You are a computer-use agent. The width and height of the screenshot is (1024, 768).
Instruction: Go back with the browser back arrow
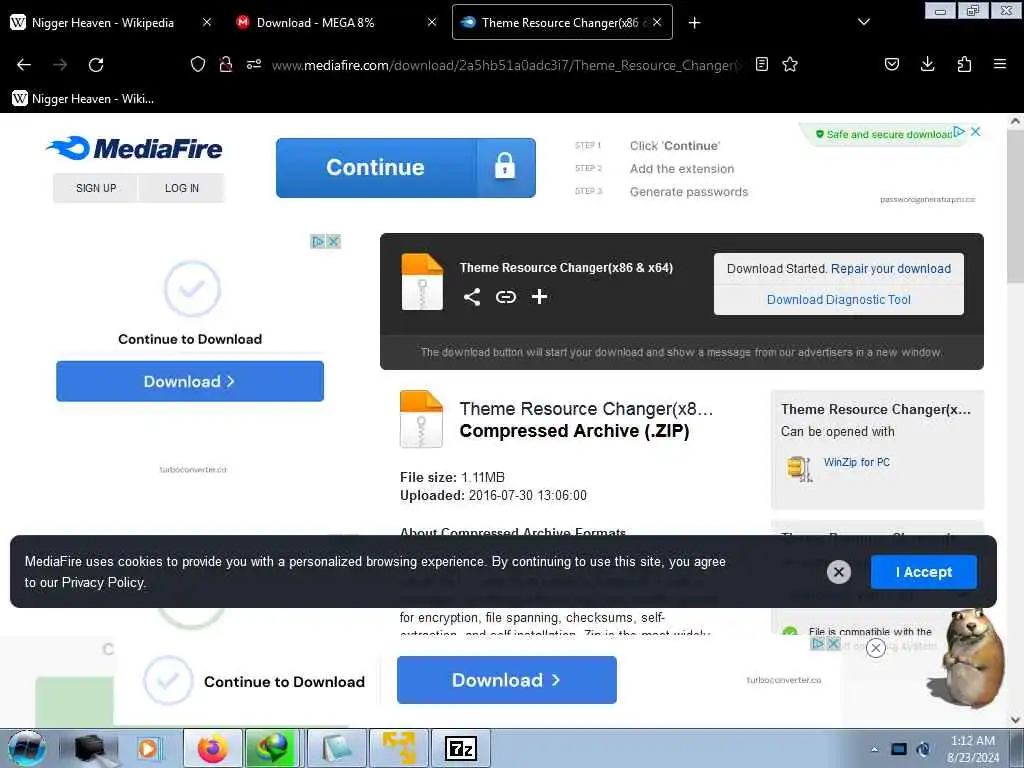24,65
